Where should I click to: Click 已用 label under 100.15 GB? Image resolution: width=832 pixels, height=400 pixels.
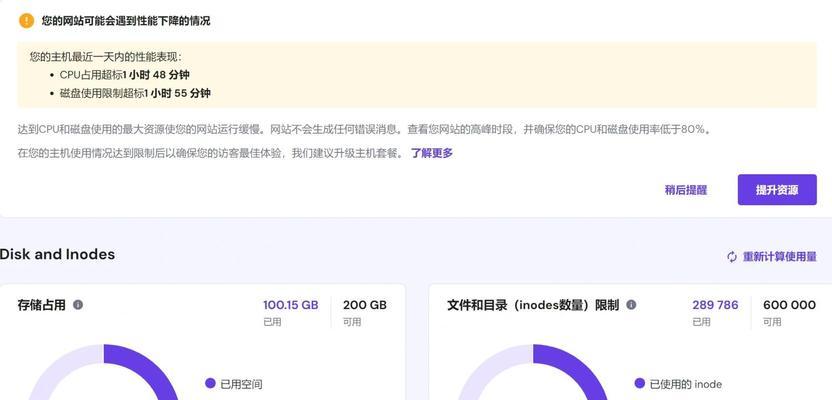coord(272,321)
